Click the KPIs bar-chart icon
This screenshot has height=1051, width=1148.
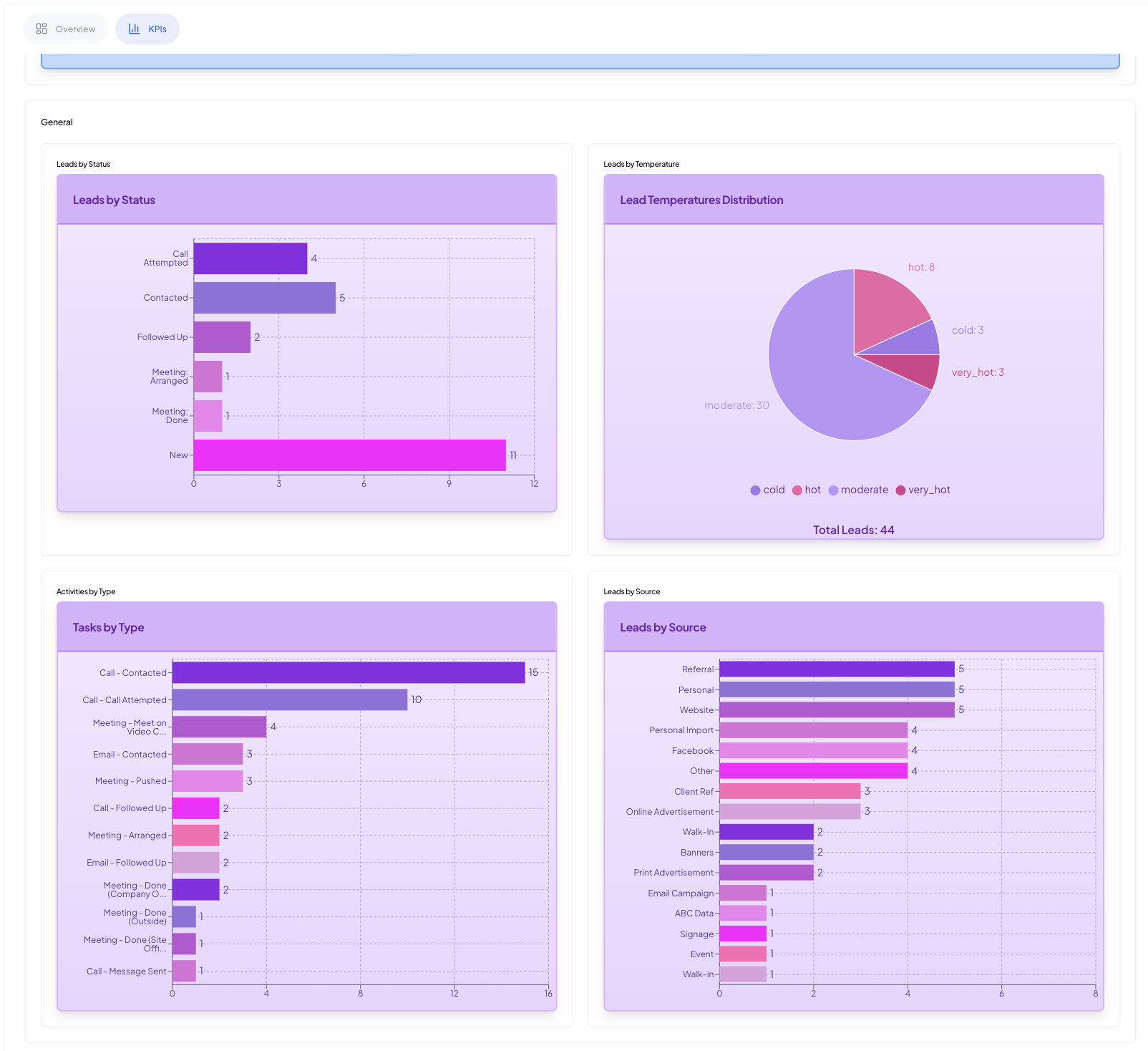133,29
